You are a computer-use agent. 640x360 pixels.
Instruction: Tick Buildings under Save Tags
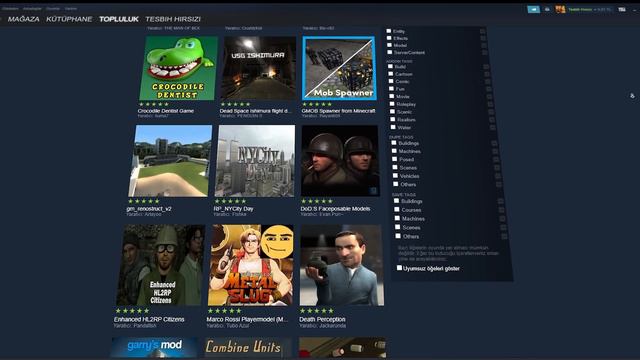coord(396,201)
